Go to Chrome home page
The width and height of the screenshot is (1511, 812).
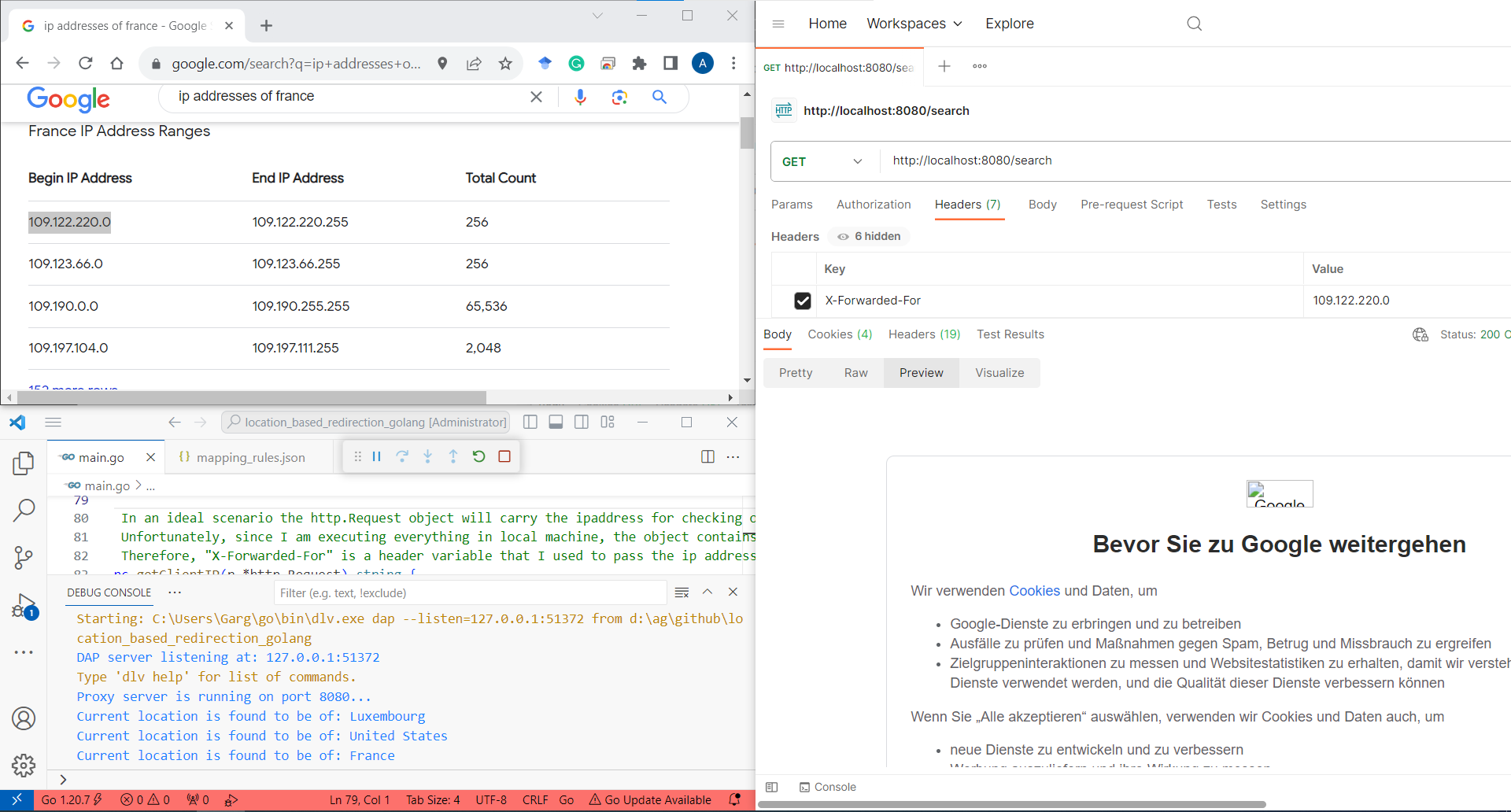click(x=116, y=63)
